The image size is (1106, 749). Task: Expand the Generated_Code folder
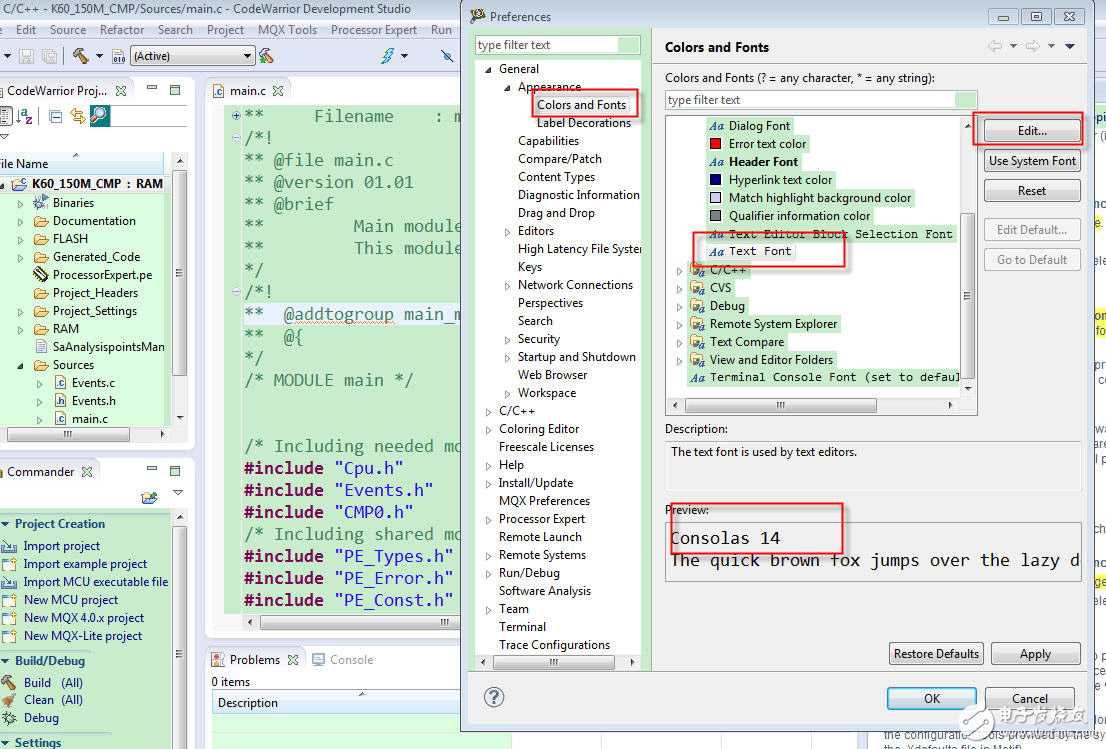pos(20,257)
